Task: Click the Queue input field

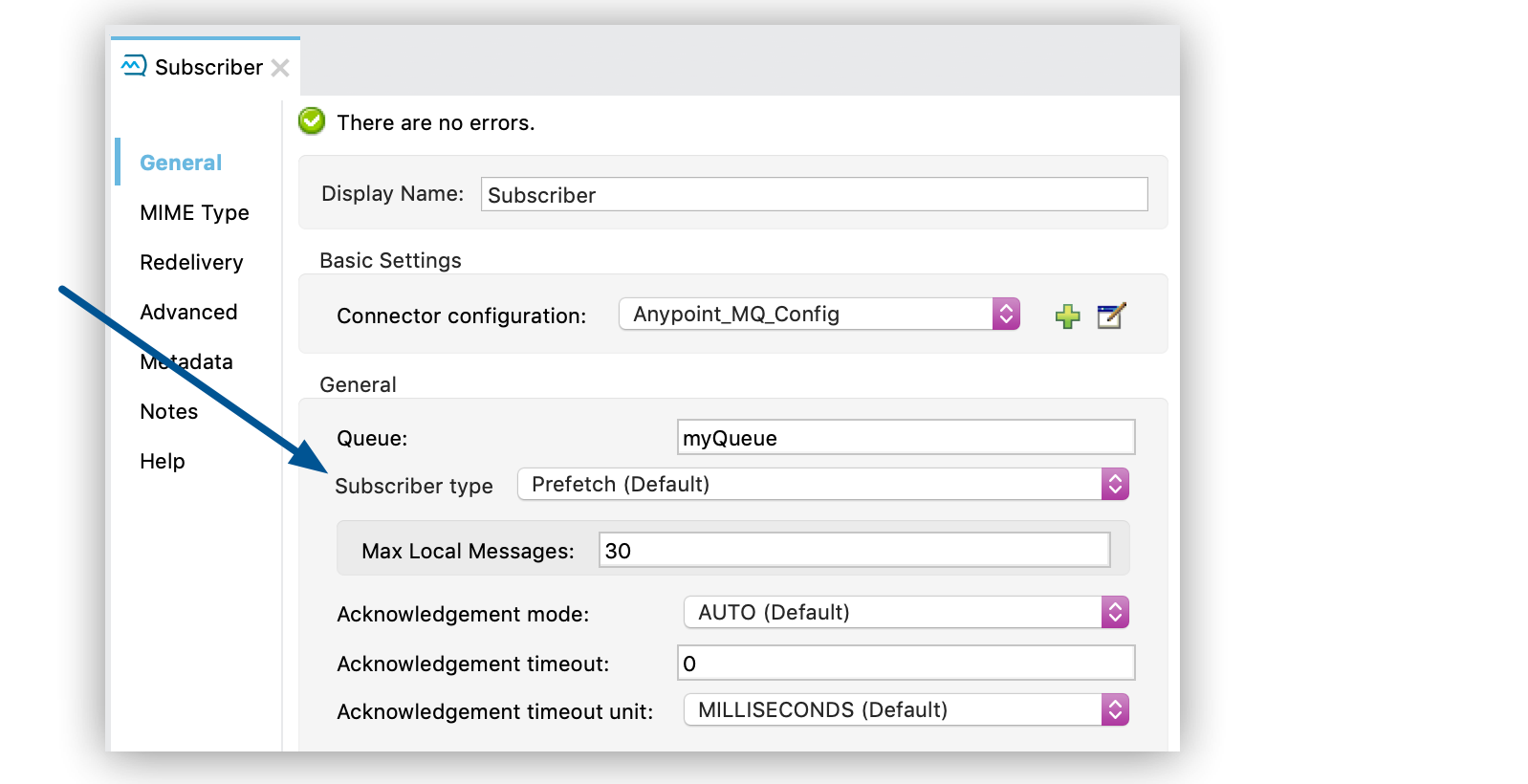Action: [905, 437]
